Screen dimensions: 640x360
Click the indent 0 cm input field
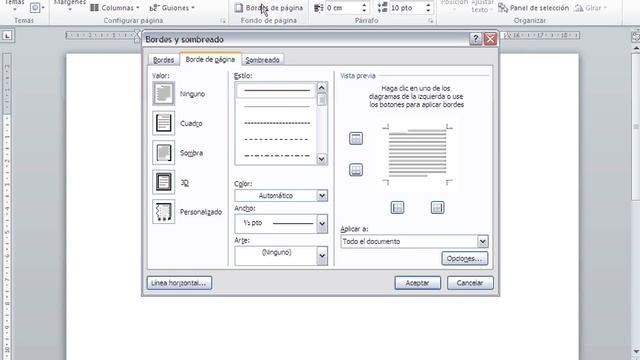(x=343, y=8)
